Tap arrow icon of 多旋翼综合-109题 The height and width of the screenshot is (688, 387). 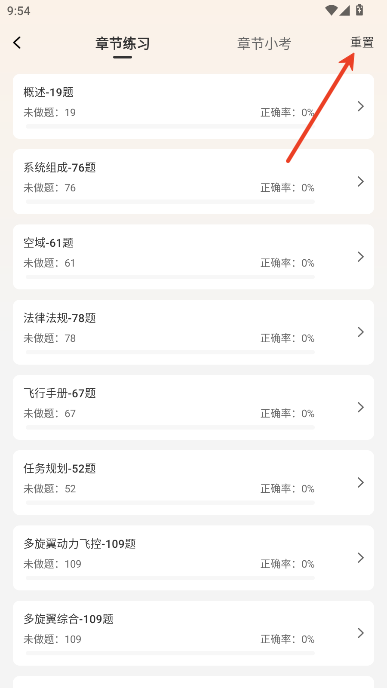pos(361,633)
